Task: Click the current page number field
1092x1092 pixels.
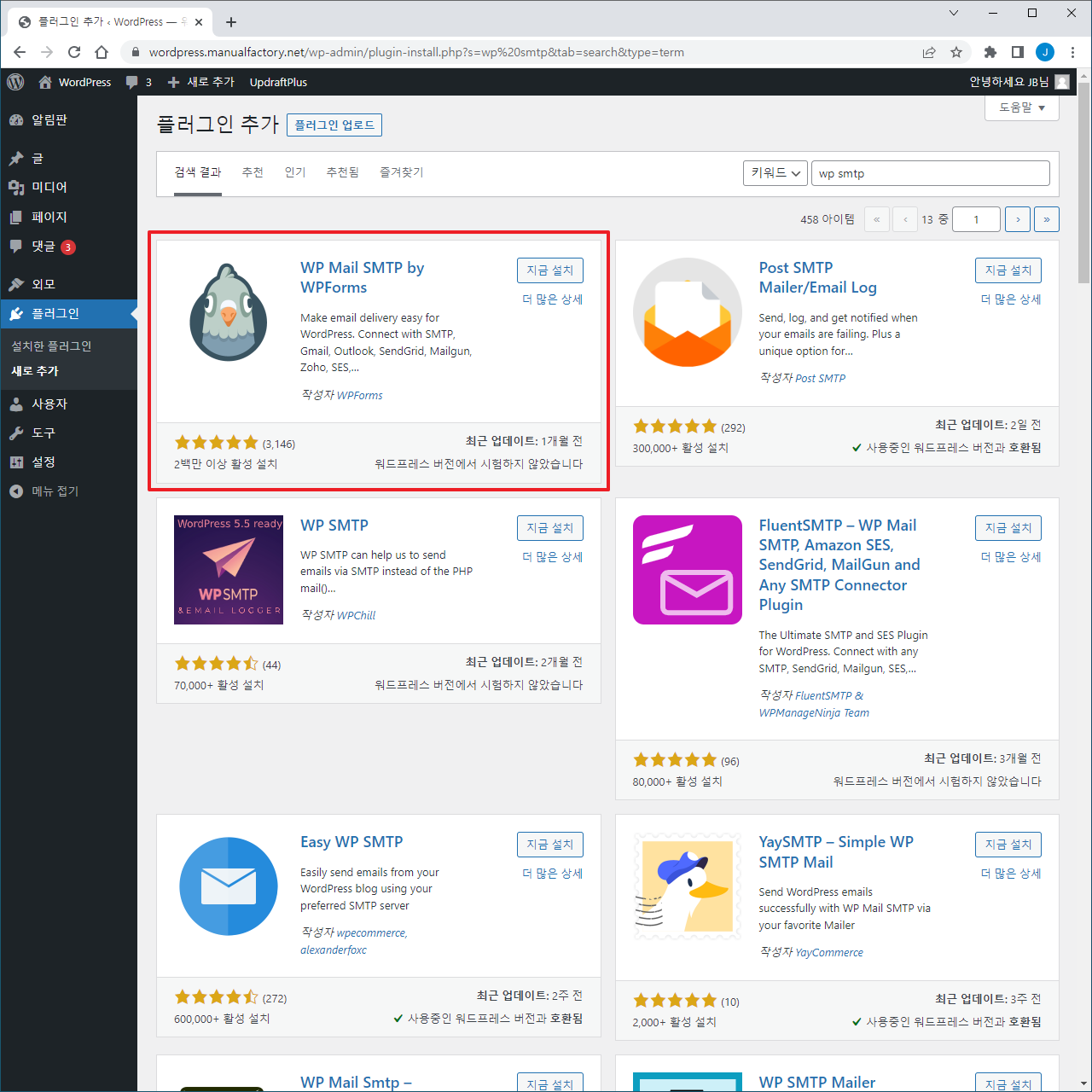Action: [x=976, y=219]
